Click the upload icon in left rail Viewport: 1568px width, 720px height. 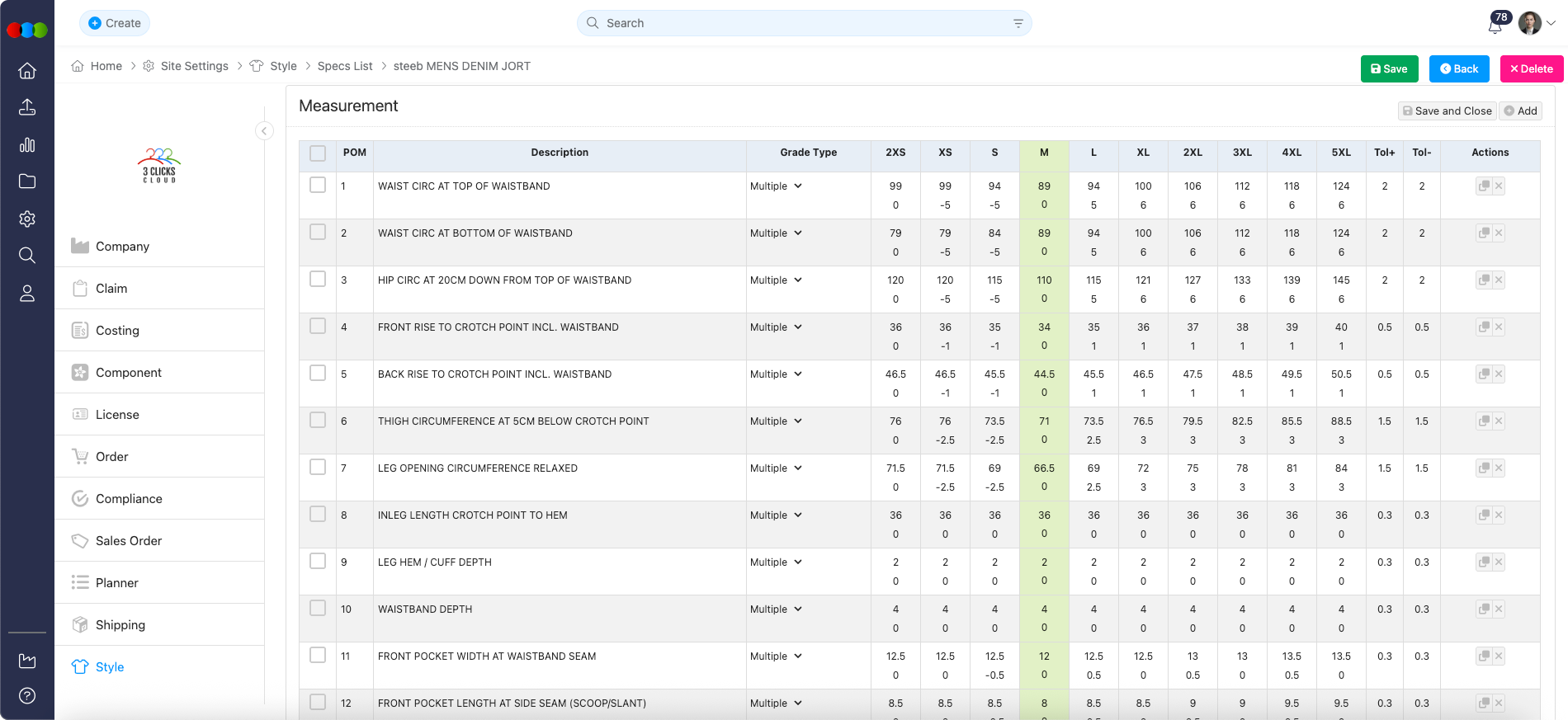tap(27, 107)
